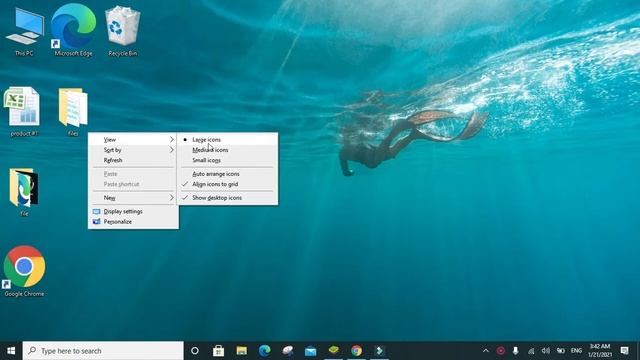Click the battery tray icon
Image resolution: width=640 pixels, height=360 pixels.
561,351
